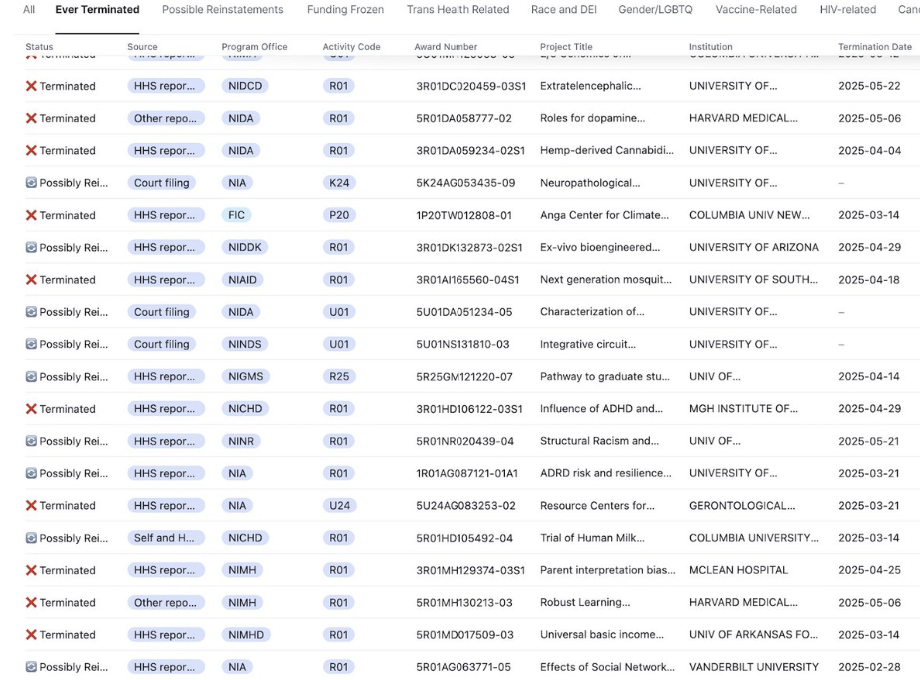Sort by Project Title column header
The image size is (920, 680).
click(566, 47)
